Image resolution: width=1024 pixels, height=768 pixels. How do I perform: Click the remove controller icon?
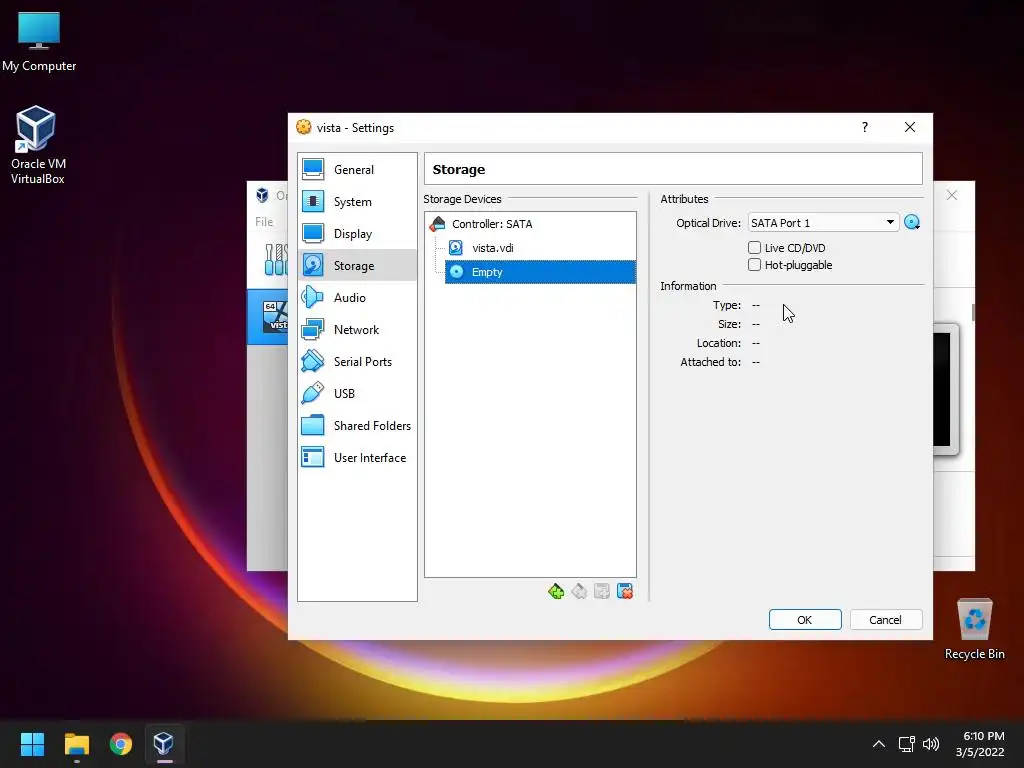pos(579,592)
